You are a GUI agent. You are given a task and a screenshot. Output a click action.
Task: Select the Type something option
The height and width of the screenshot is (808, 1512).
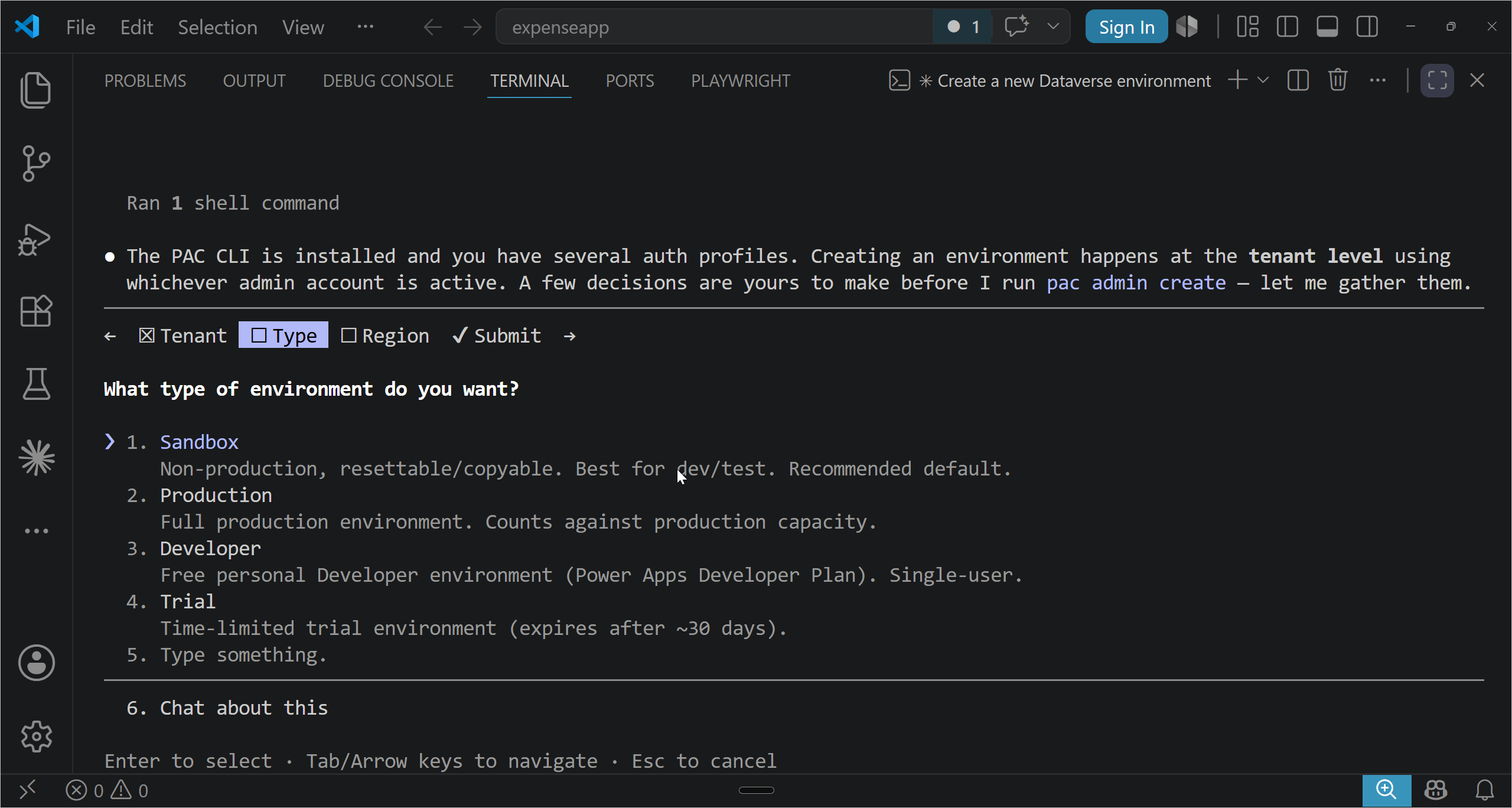click(243, 654)
